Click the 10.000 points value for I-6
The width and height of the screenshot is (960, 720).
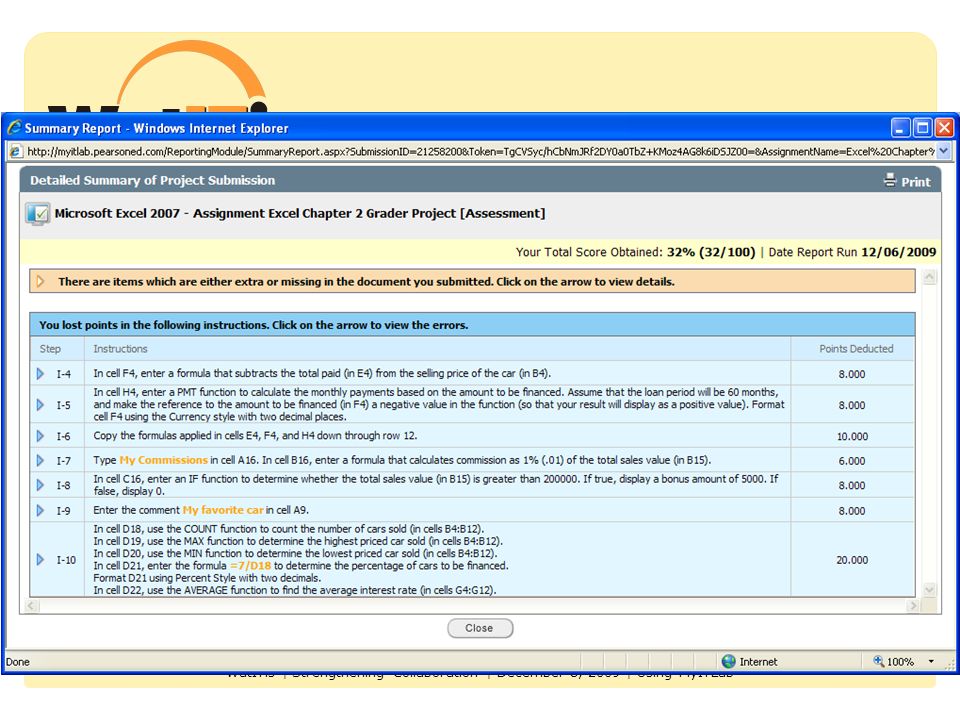pos(852,437)
